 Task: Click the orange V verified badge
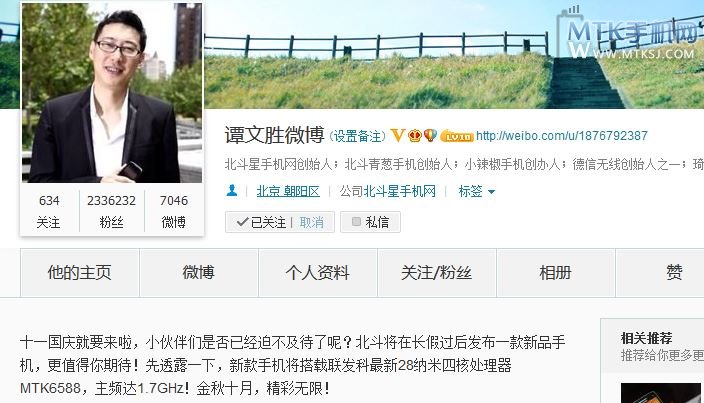click(398, 135)
